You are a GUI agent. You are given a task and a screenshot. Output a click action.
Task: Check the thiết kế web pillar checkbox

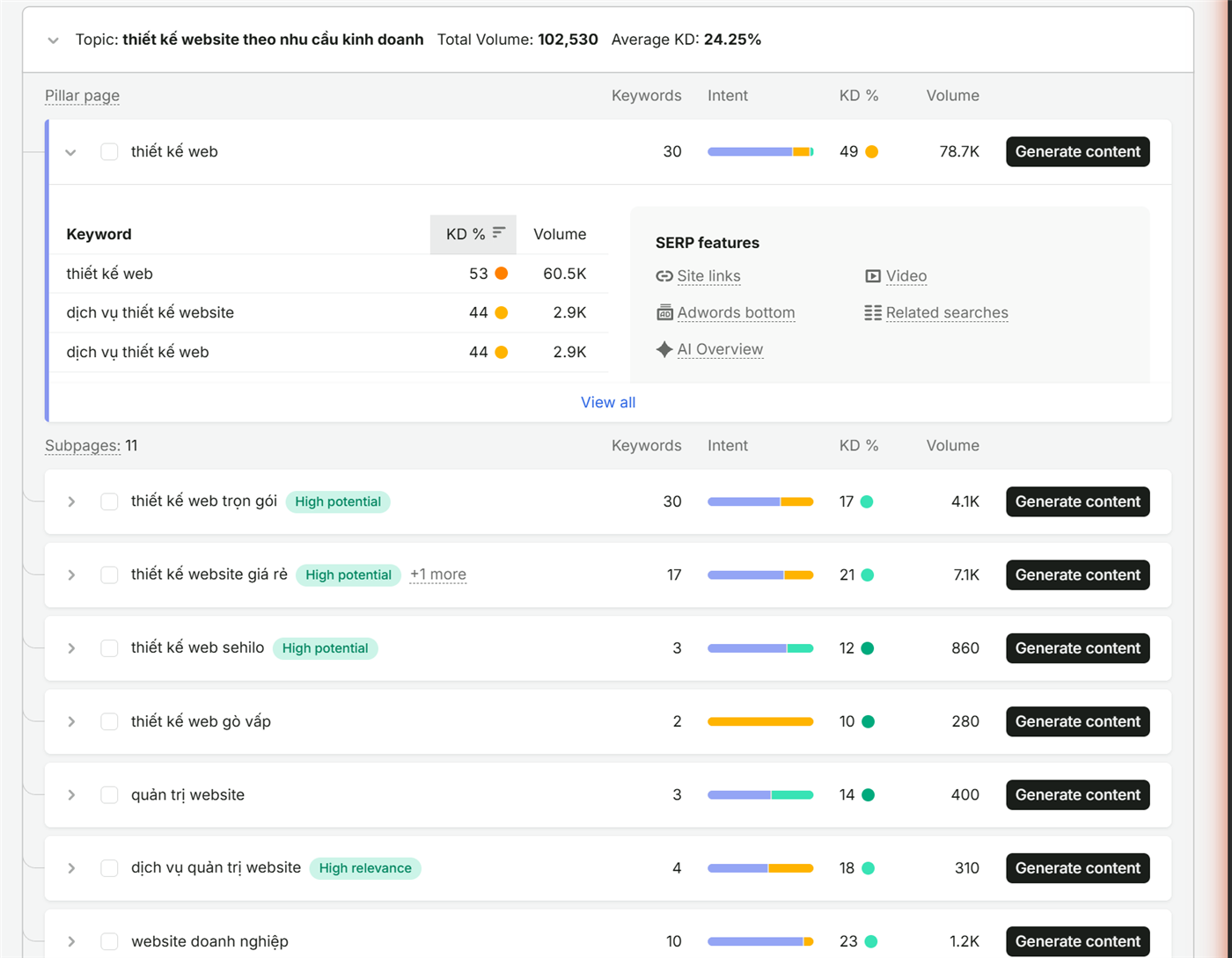pyautogui.click(x=109, y=151)
